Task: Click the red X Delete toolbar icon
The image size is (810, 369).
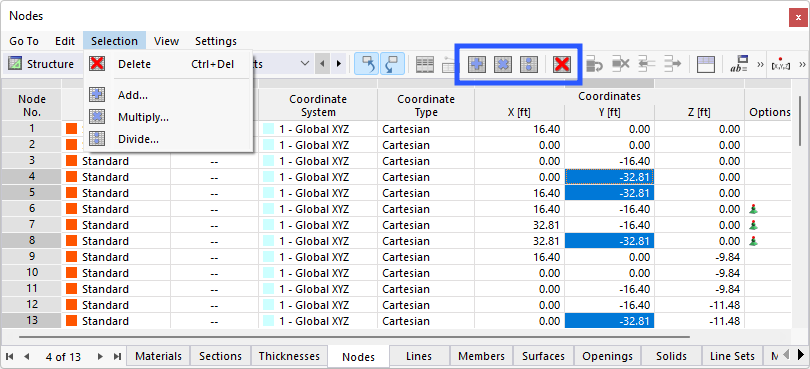Action: pyautogui.click(x=562, y=65)
